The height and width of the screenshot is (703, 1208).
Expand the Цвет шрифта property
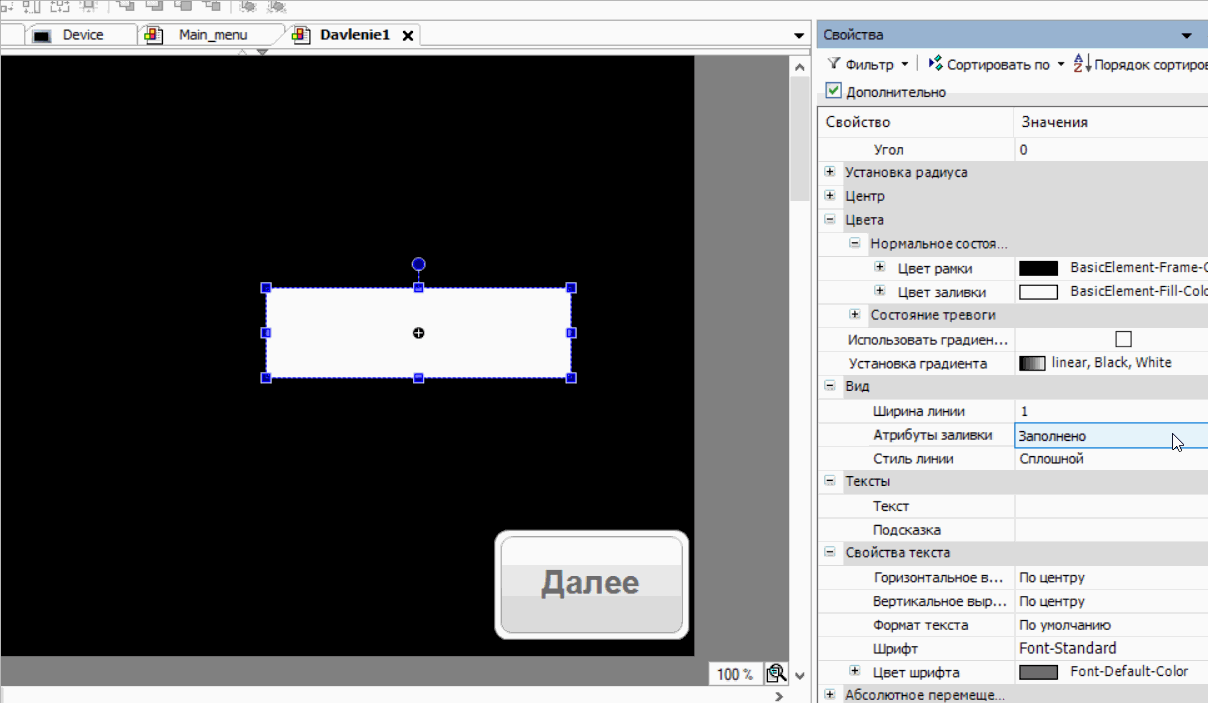tap(855, 671)
